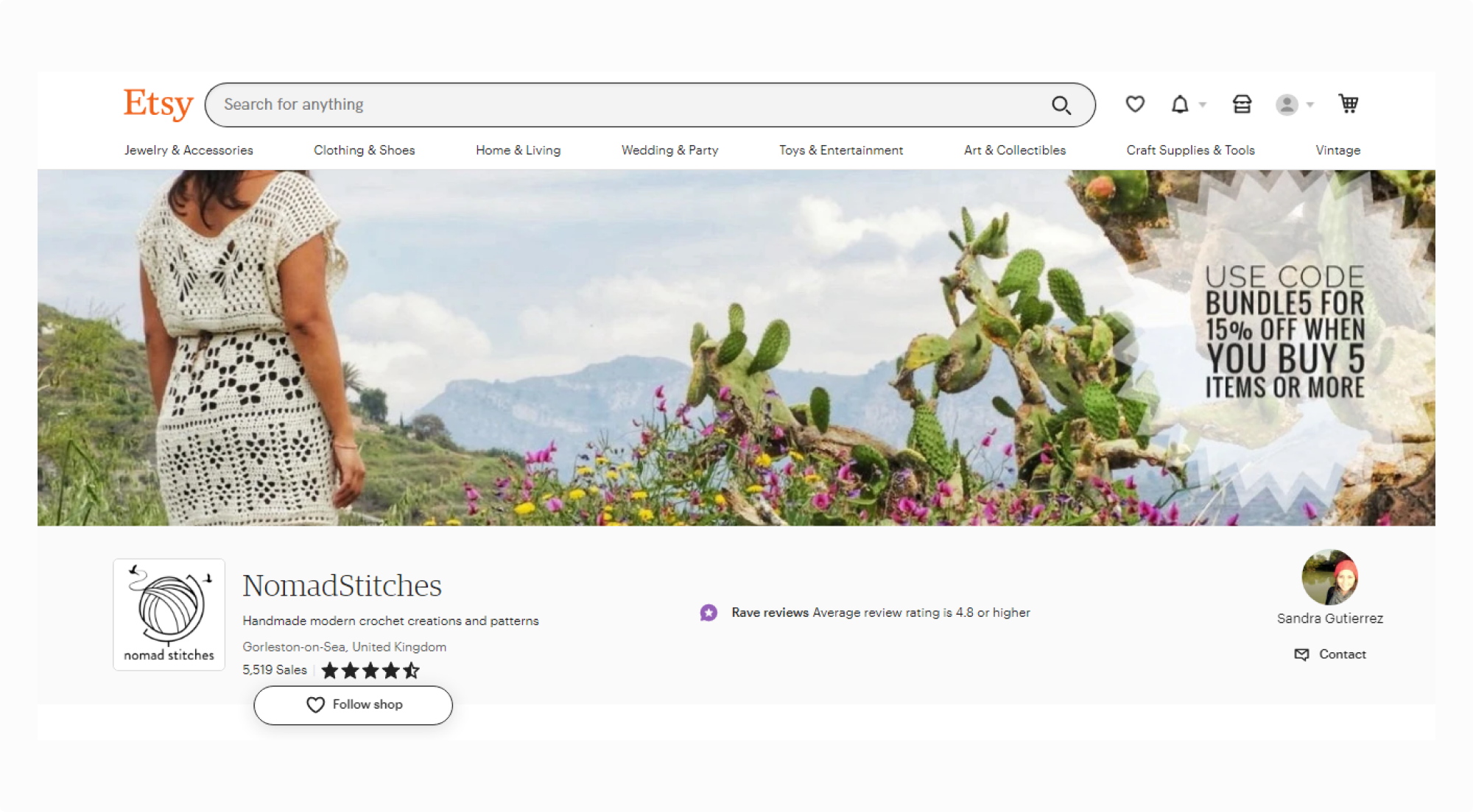
Task: Click the Contact link
Action: pos(1342,654)
